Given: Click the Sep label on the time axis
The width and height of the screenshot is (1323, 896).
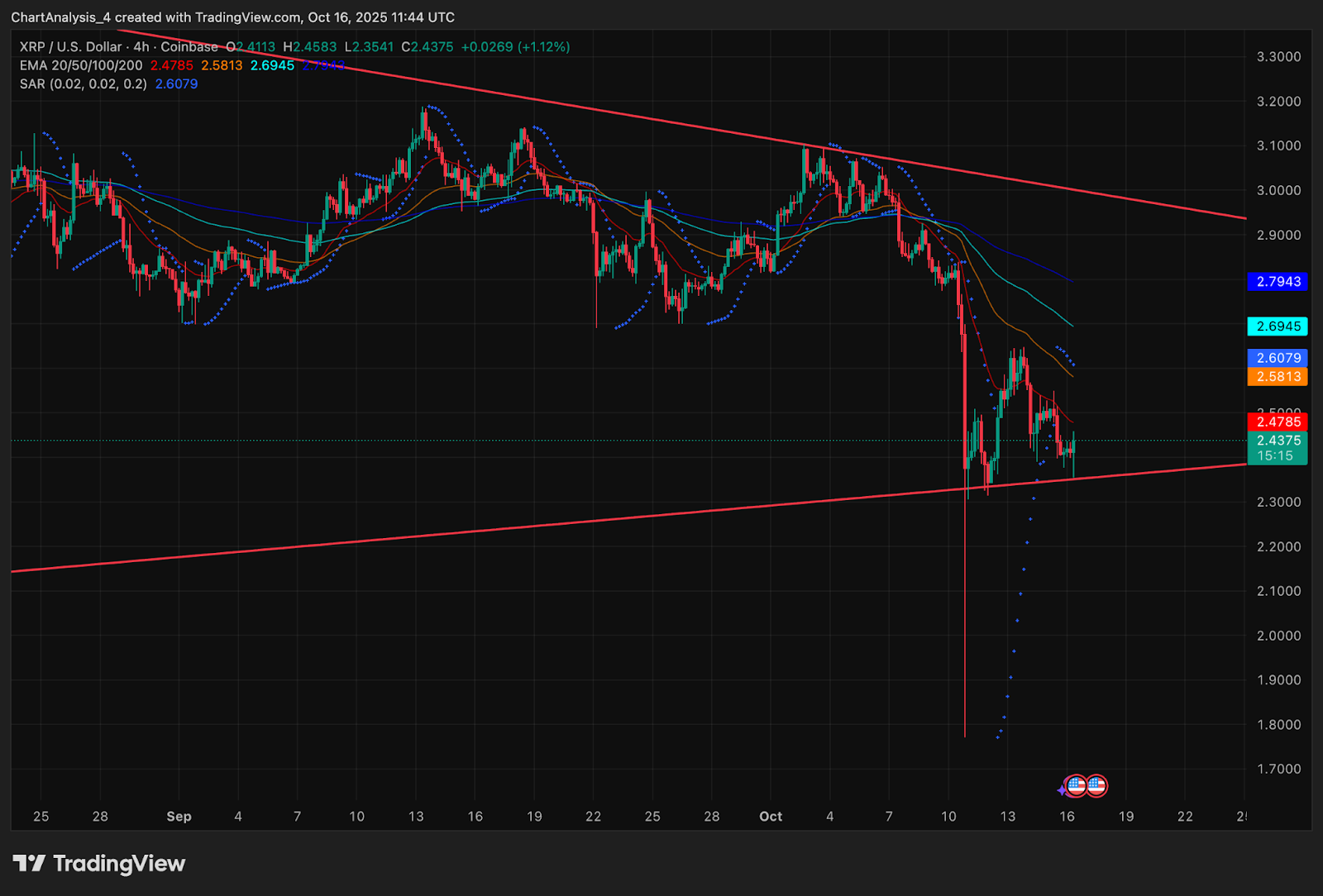Looking at the screenshot, I should point(179,817).
